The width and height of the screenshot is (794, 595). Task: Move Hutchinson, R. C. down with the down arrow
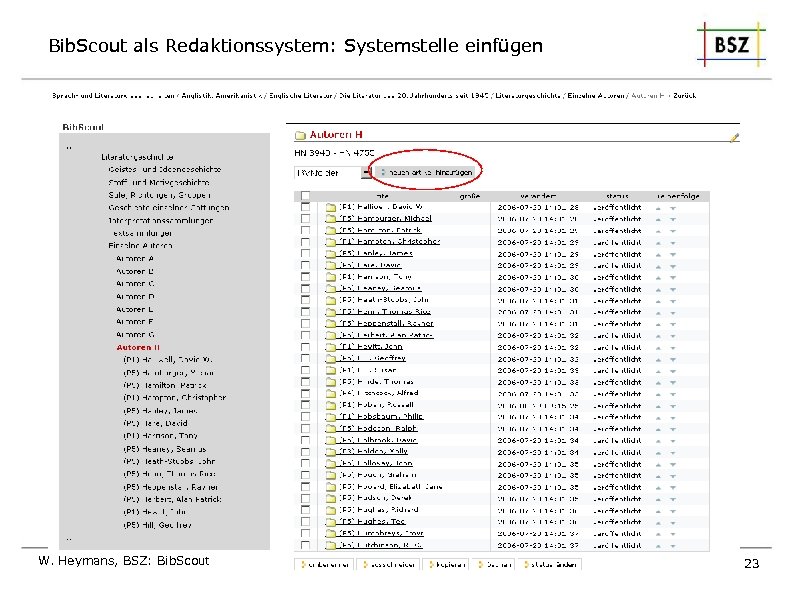pos(673,545)
